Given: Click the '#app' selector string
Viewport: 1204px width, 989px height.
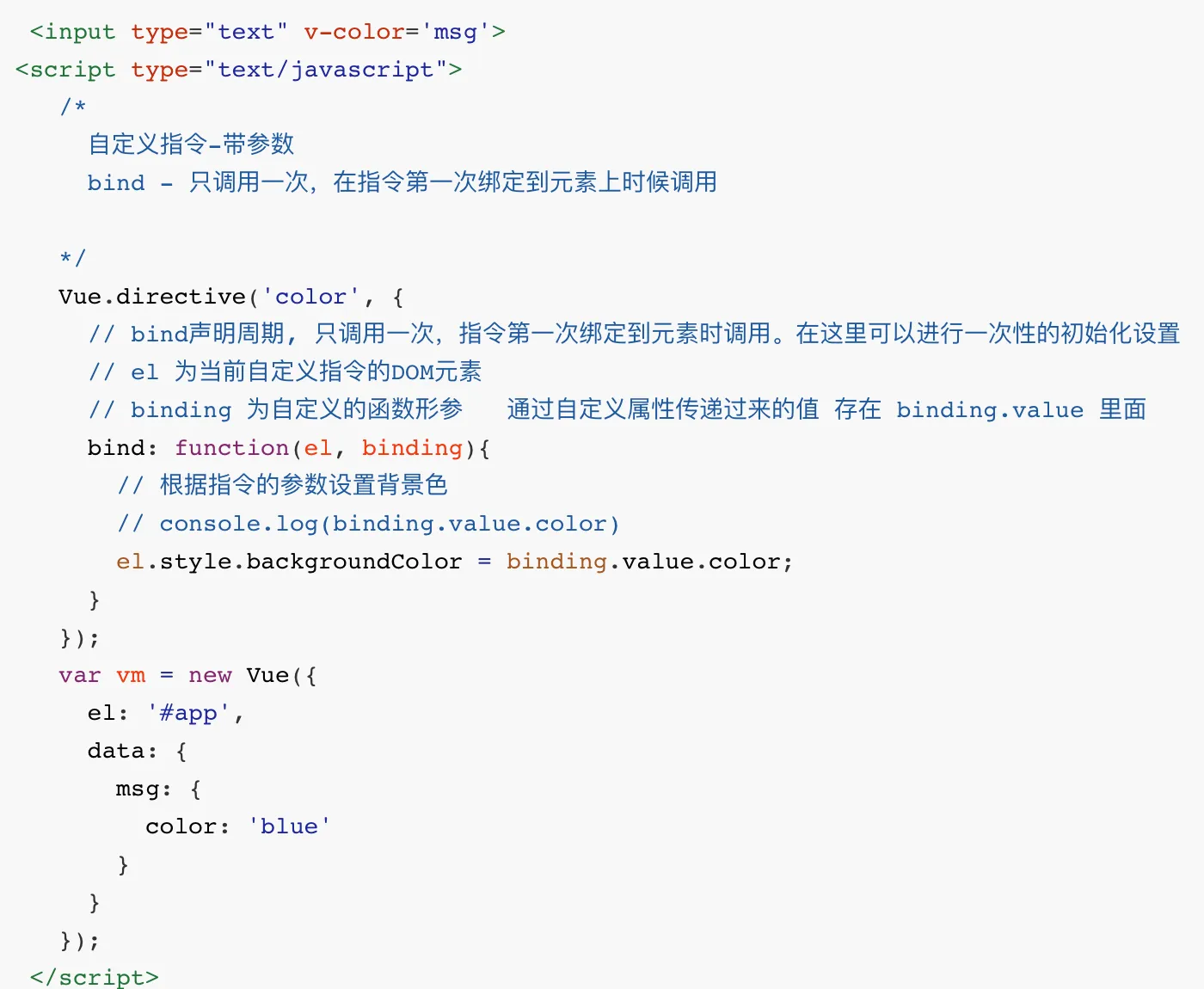Looking at the screenshot, I should [x=188, y=714].
